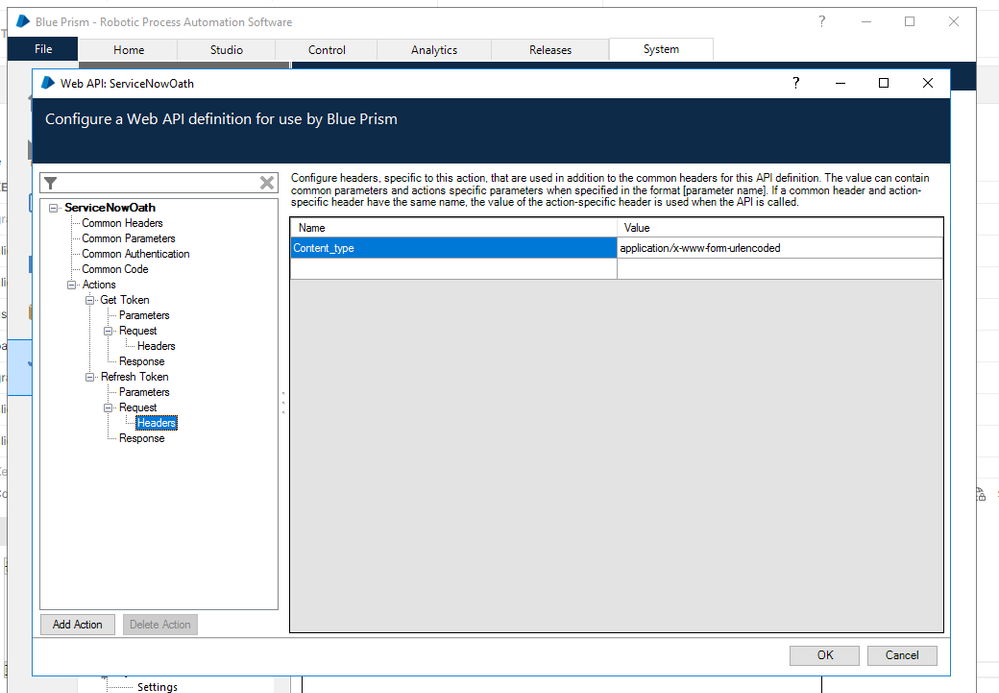Click the help icon in Blue Prism main window

pos(822,22)
